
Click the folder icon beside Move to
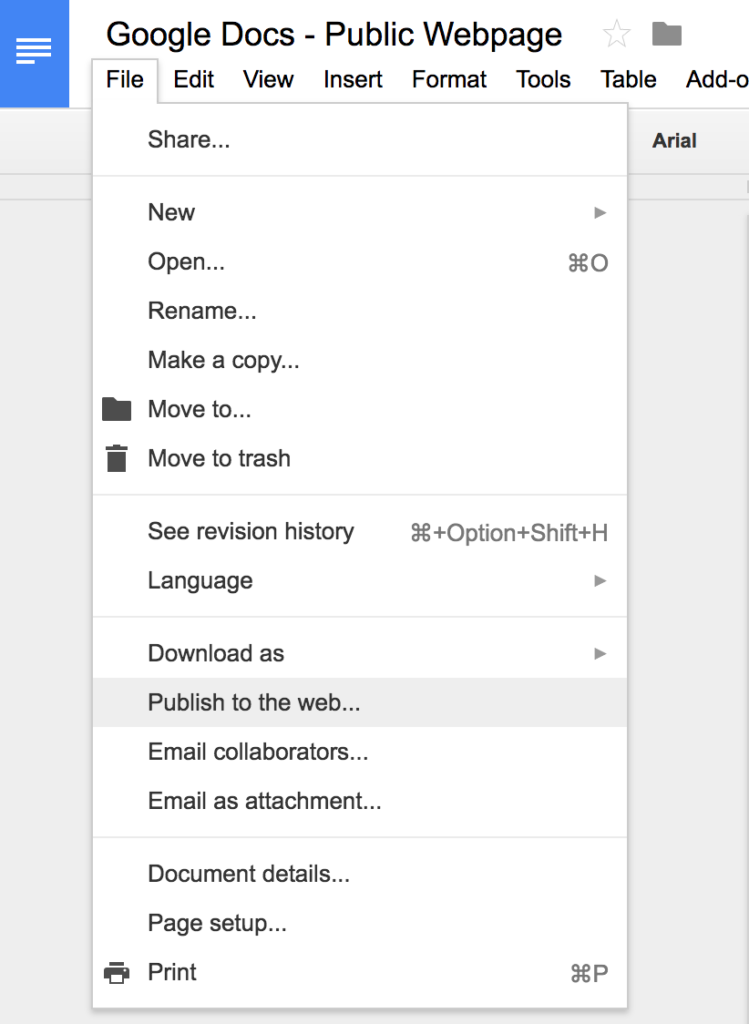(x=117, y=409)
